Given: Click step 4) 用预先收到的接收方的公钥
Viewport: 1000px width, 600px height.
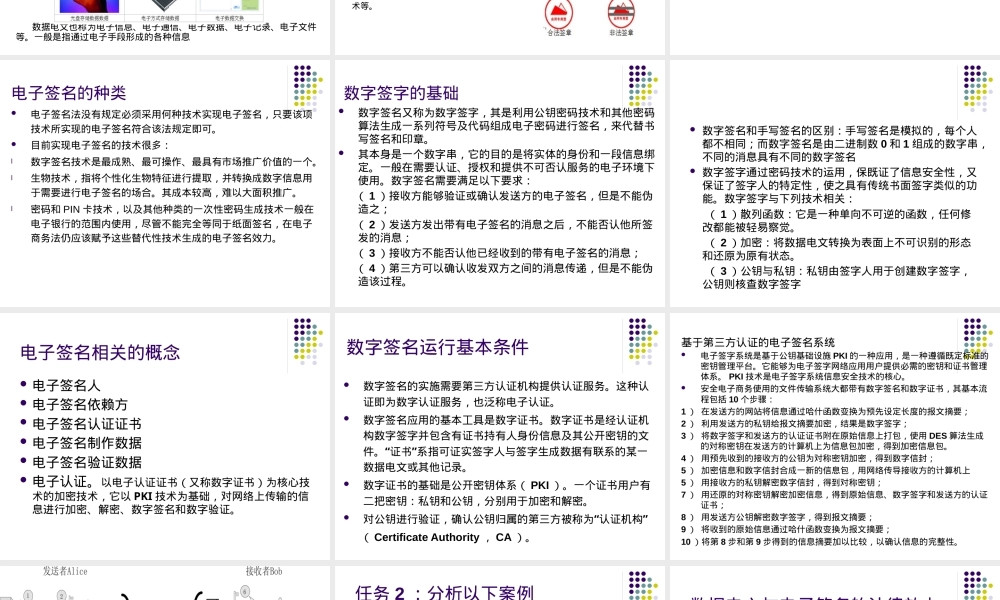Looking at the screenshot, I should (807, 458).
